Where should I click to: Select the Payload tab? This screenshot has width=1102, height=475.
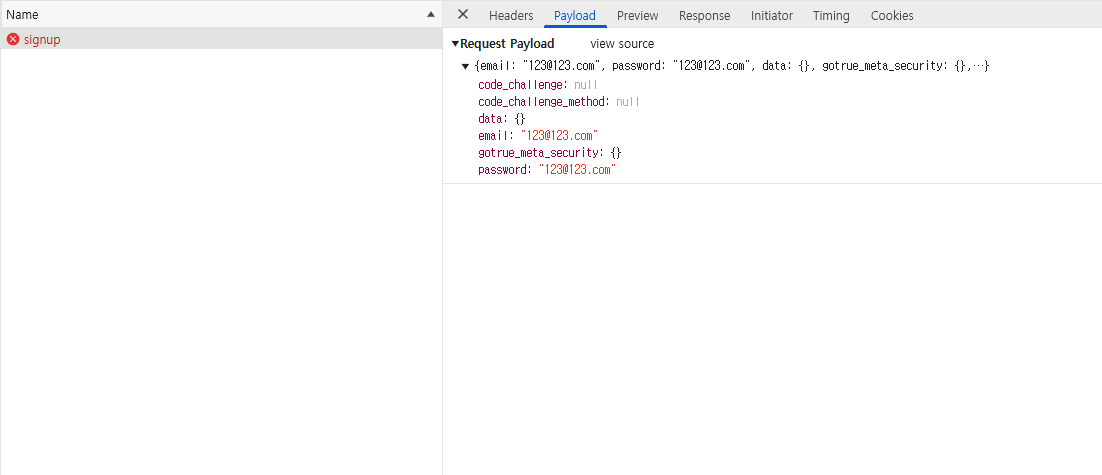(575, 15)
